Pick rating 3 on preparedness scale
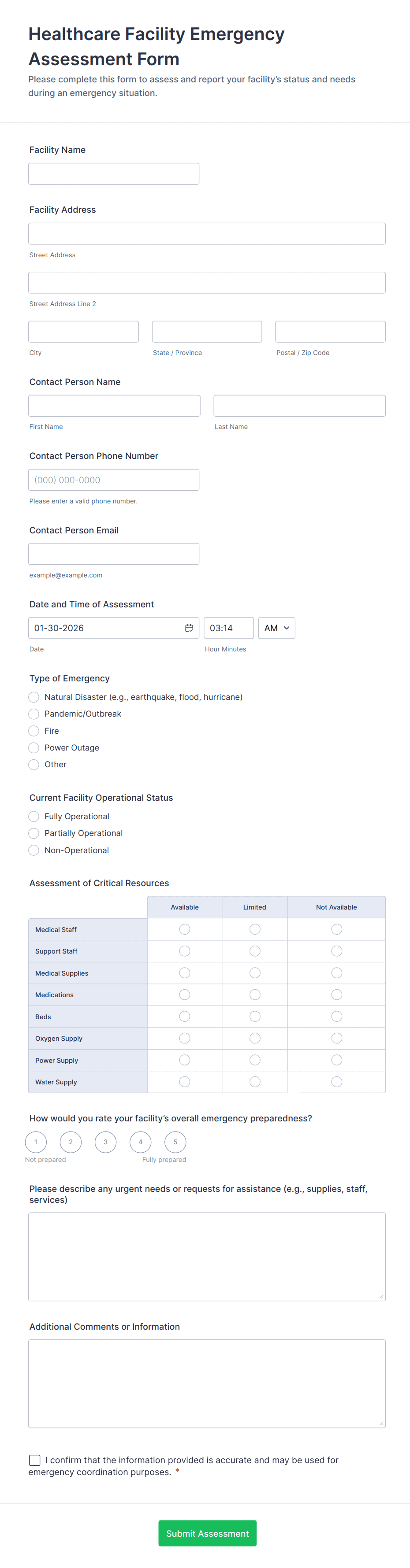Viewport: 410px width, 1568px height. pos(105,1142)
